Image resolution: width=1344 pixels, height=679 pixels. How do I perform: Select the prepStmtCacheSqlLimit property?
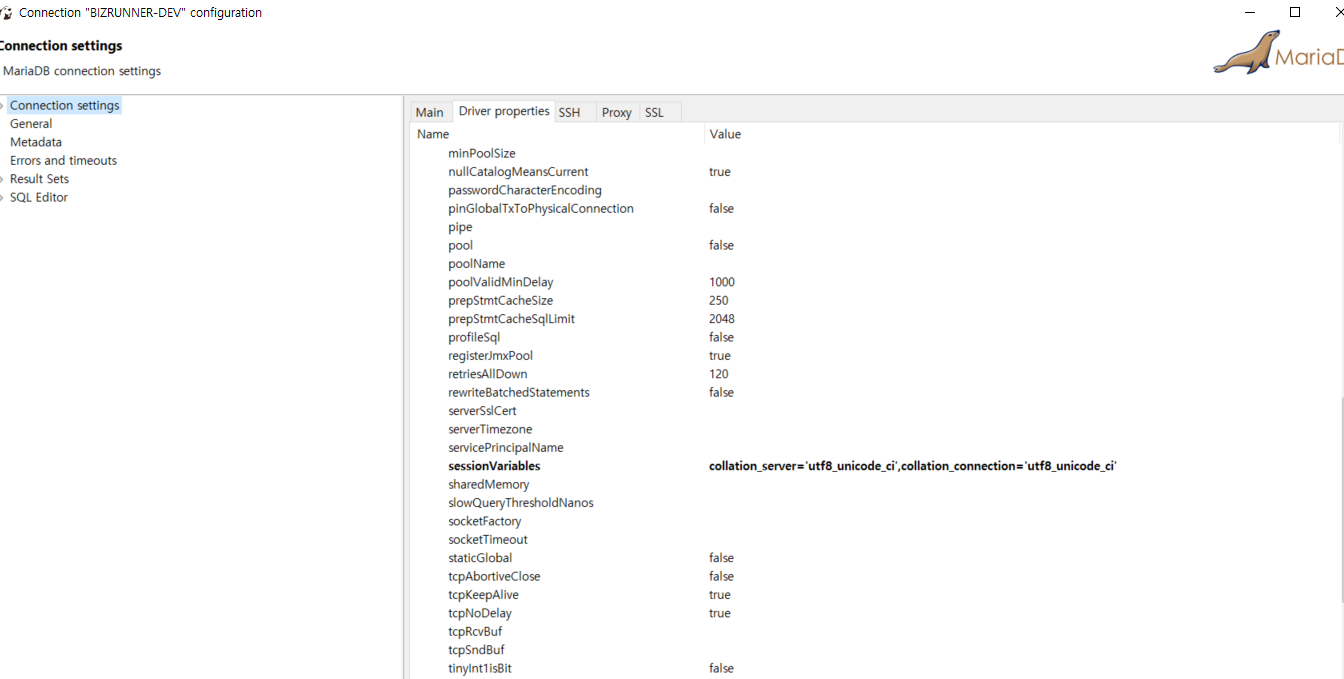tap(512, 319)
